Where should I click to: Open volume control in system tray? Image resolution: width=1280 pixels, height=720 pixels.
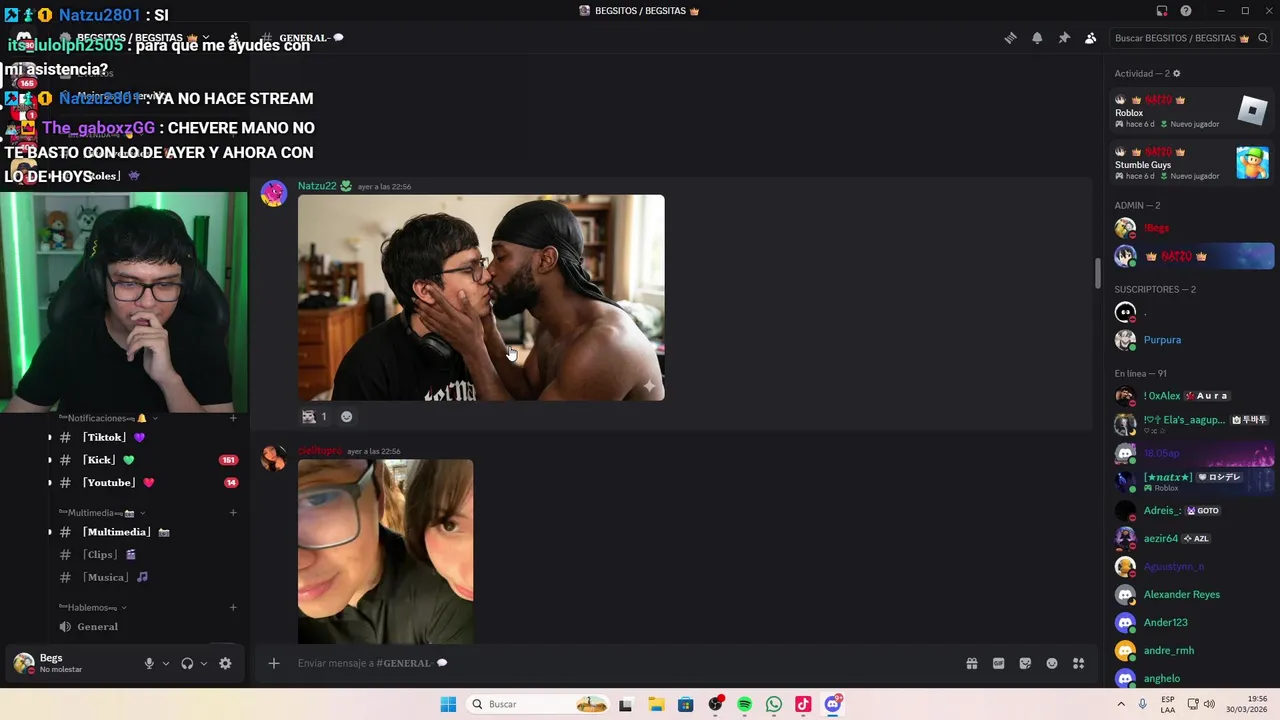tap(1208, 705)
